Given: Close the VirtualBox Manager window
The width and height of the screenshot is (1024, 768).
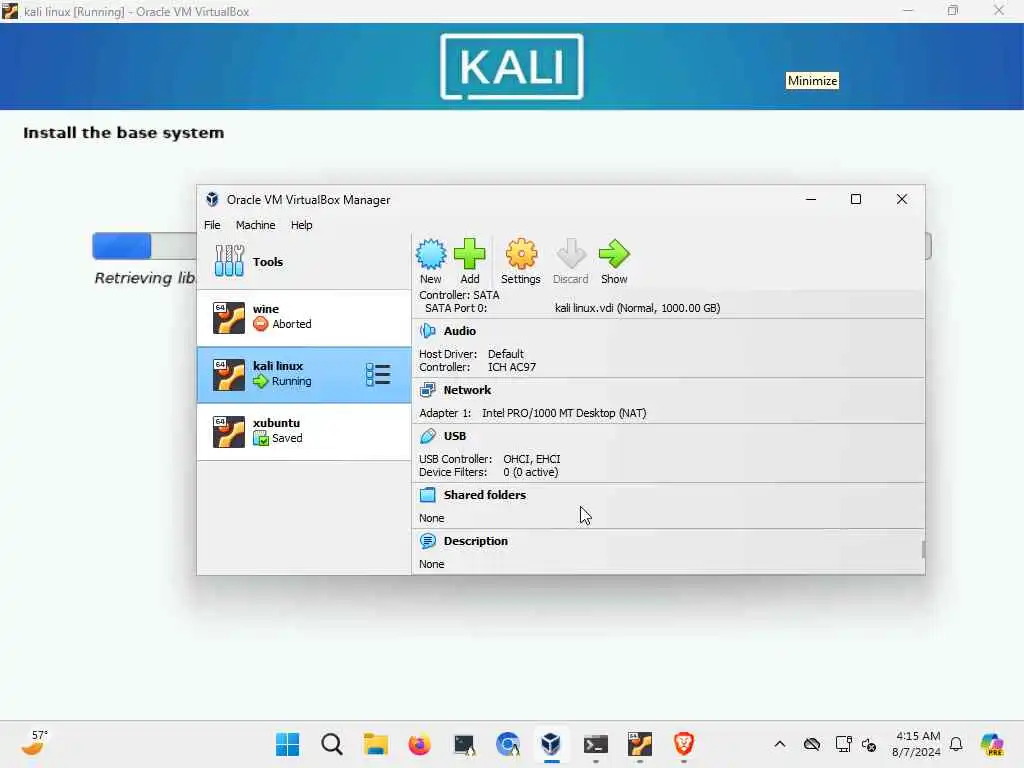Looking at the screenshot, I should coord(902,199).
